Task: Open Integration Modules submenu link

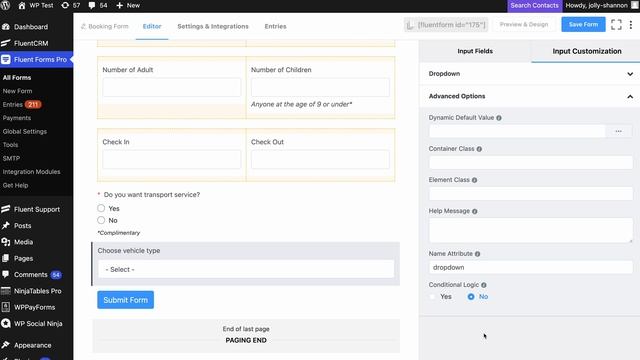Action: pos(31,172)
